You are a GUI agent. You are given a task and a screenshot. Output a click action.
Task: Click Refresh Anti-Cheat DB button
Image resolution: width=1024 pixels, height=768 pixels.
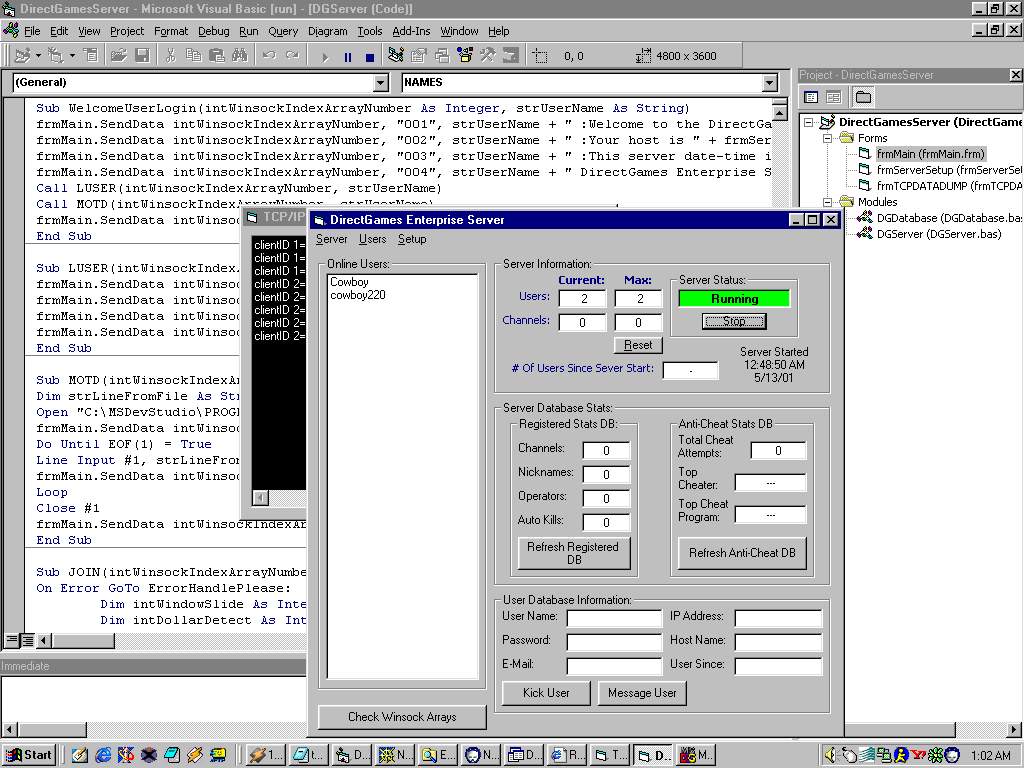742,553
